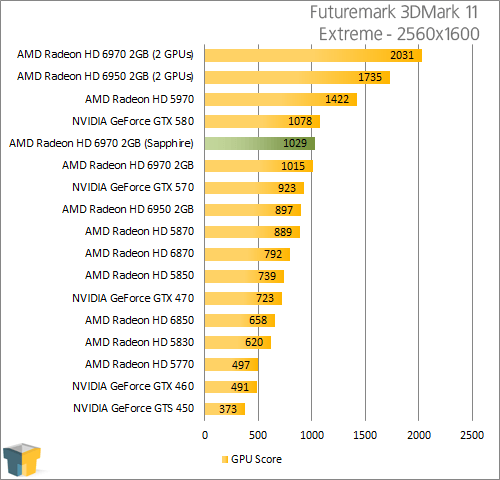Select the AMD Radeon HD 5970 label

139,99
